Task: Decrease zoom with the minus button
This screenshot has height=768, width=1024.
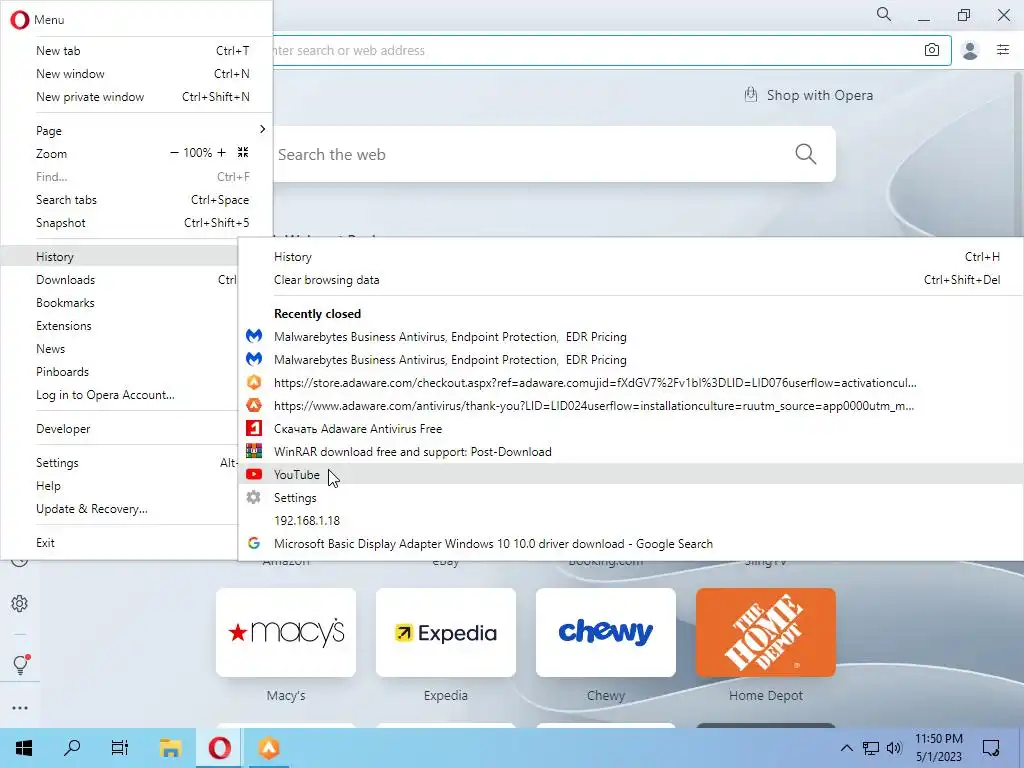Action: click(174, 153)
